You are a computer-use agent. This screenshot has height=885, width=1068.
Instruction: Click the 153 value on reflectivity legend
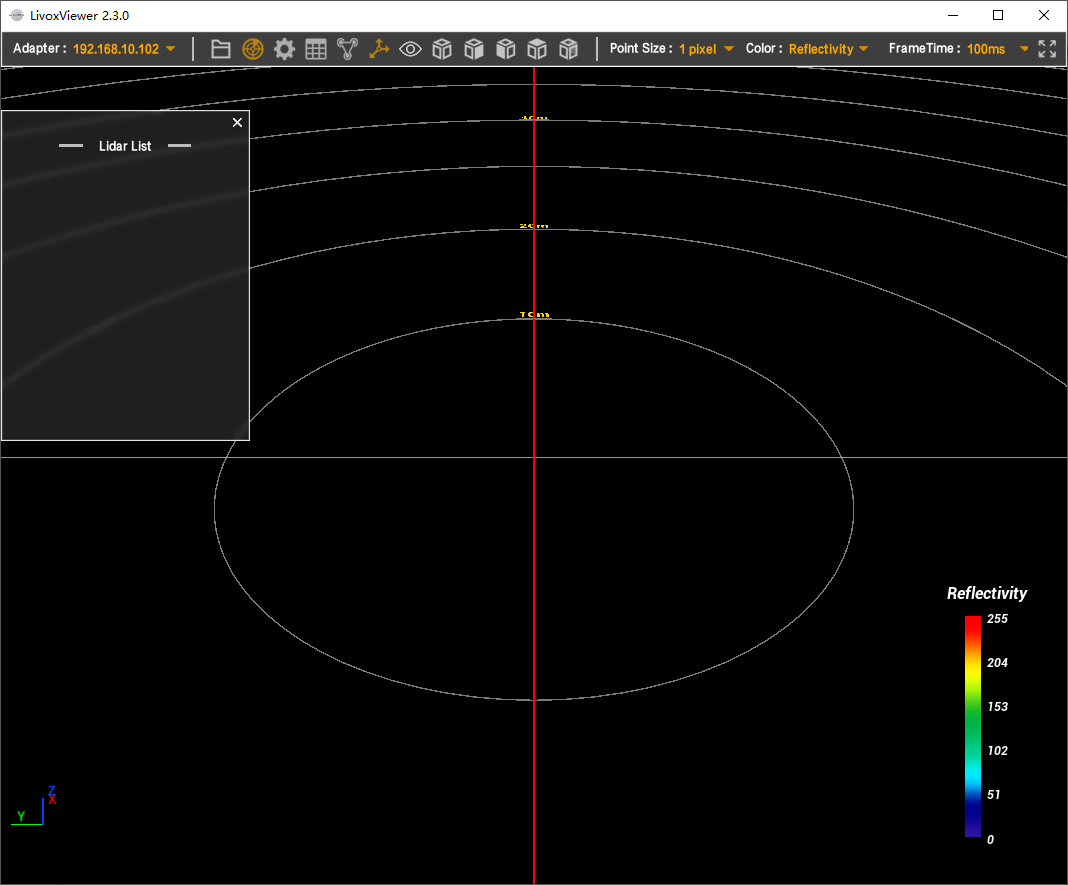pos(997,707)
